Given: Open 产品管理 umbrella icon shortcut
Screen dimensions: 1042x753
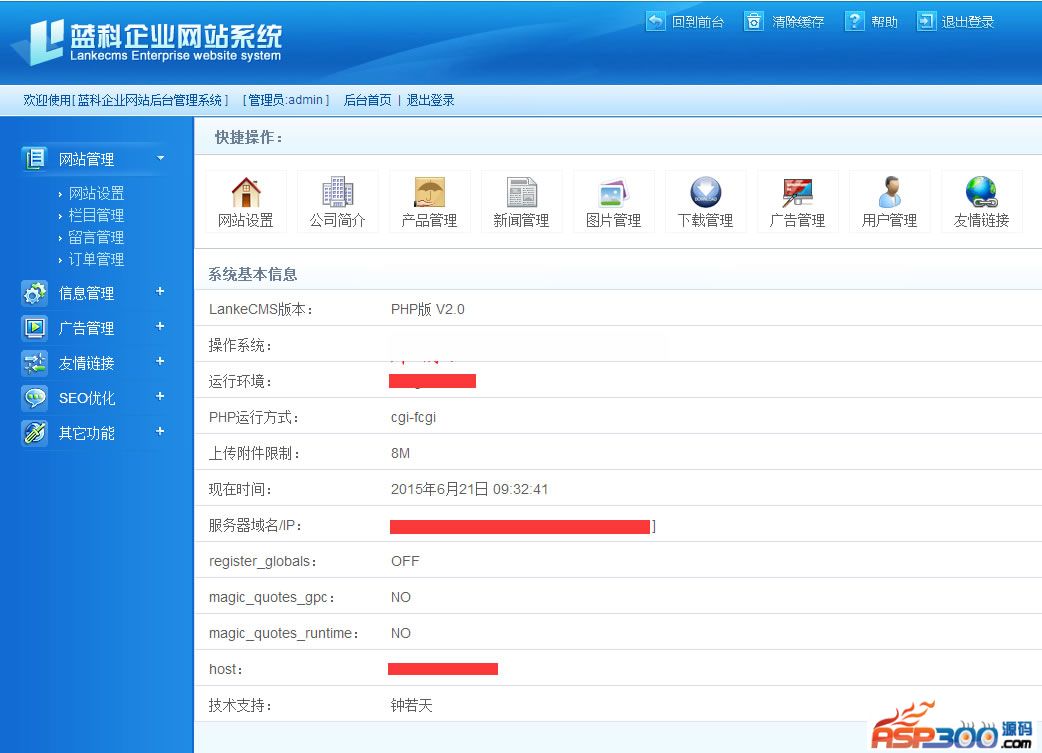Looking at the screenshot, I should click(x=429, y=192).
